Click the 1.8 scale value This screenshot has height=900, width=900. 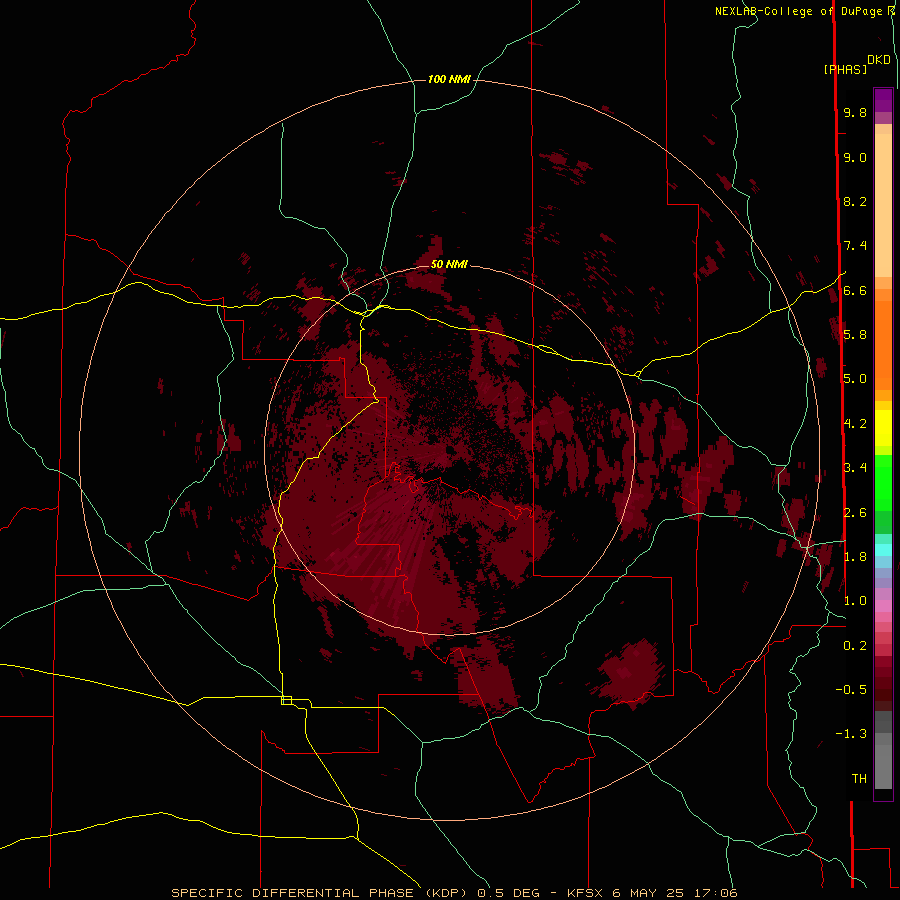tap(855, 556)
